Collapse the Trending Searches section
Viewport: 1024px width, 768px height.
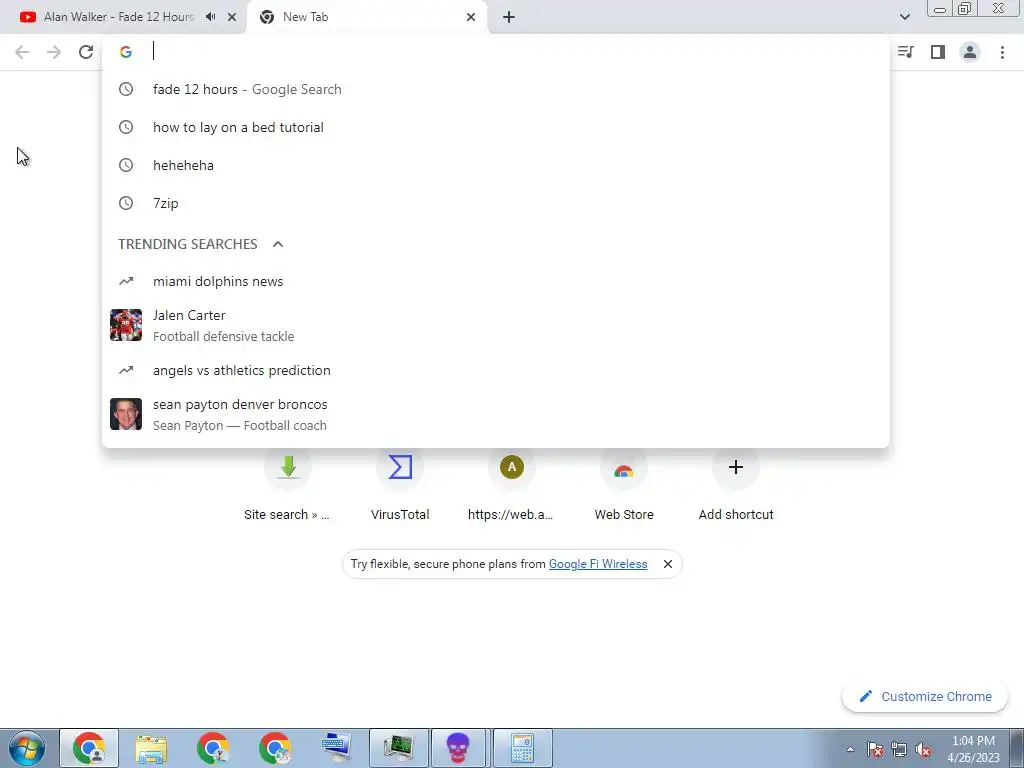point(278,244)
